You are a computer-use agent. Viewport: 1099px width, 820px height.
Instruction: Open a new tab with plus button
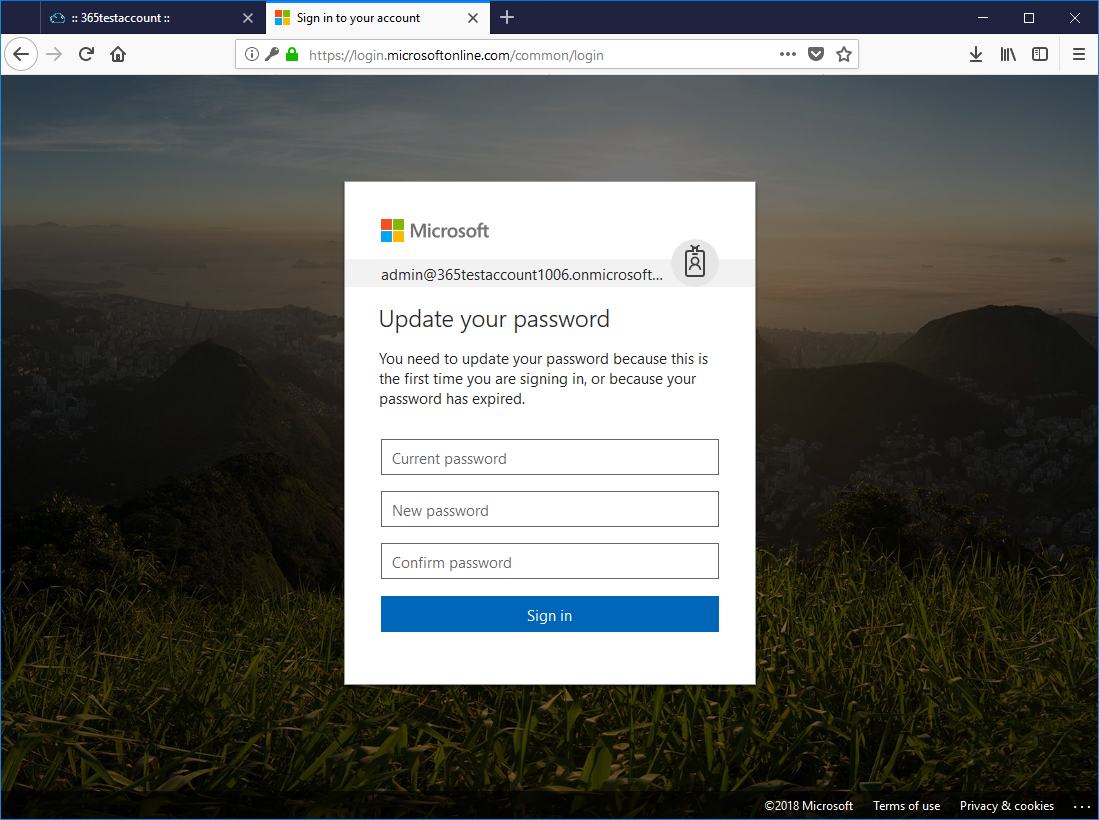507,17
